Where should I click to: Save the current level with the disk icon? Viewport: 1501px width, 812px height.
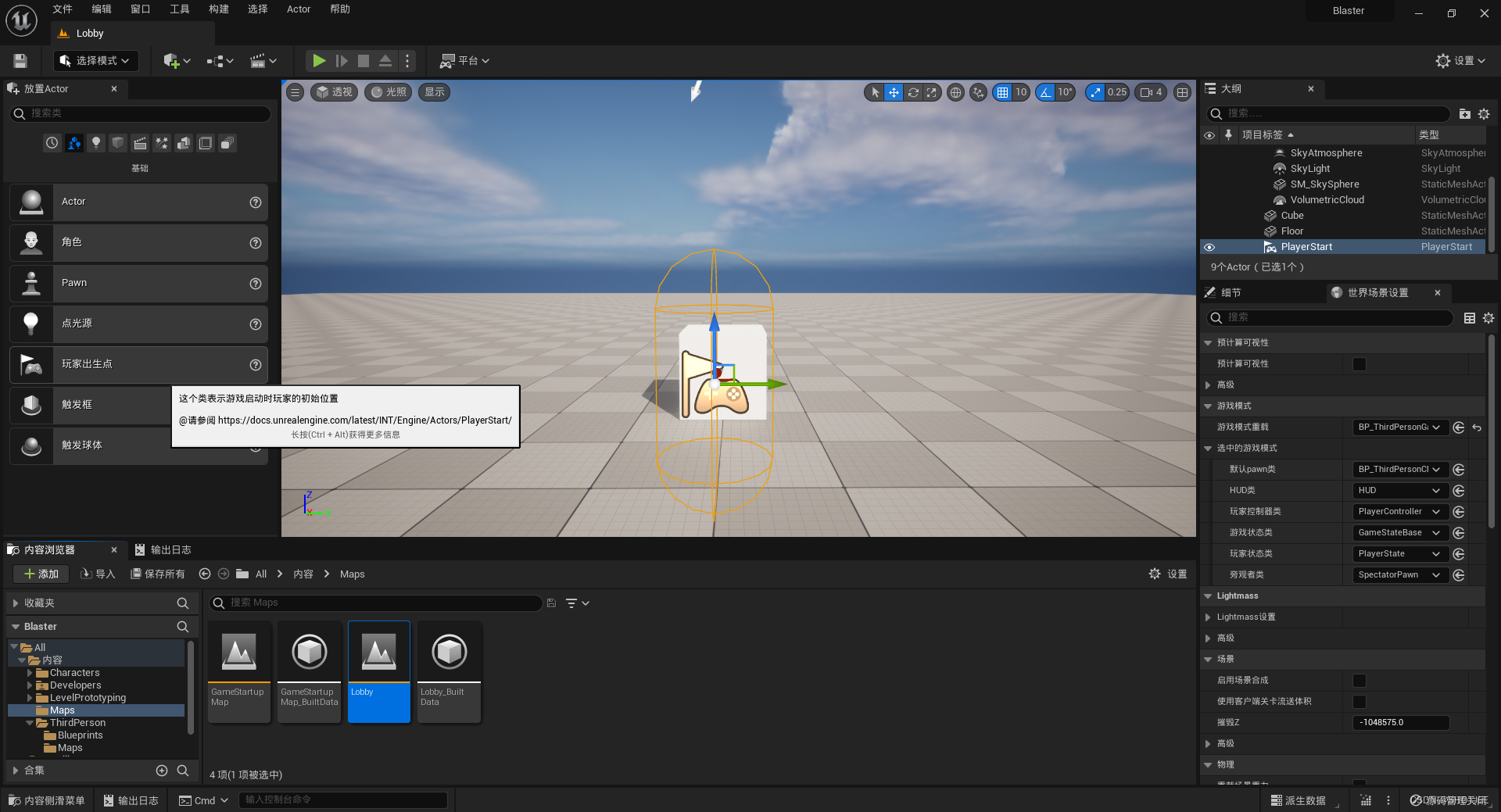(x=20, y=60)
